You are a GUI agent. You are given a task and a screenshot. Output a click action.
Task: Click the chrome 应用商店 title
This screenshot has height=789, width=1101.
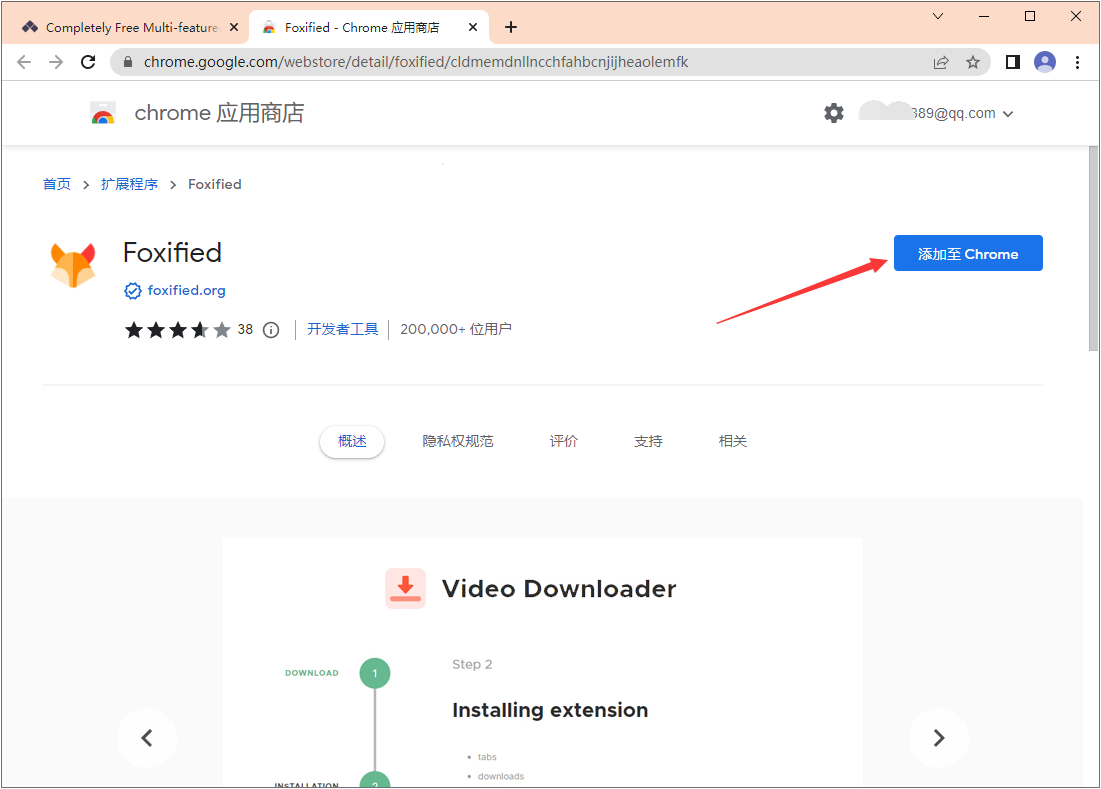(219, 113)
